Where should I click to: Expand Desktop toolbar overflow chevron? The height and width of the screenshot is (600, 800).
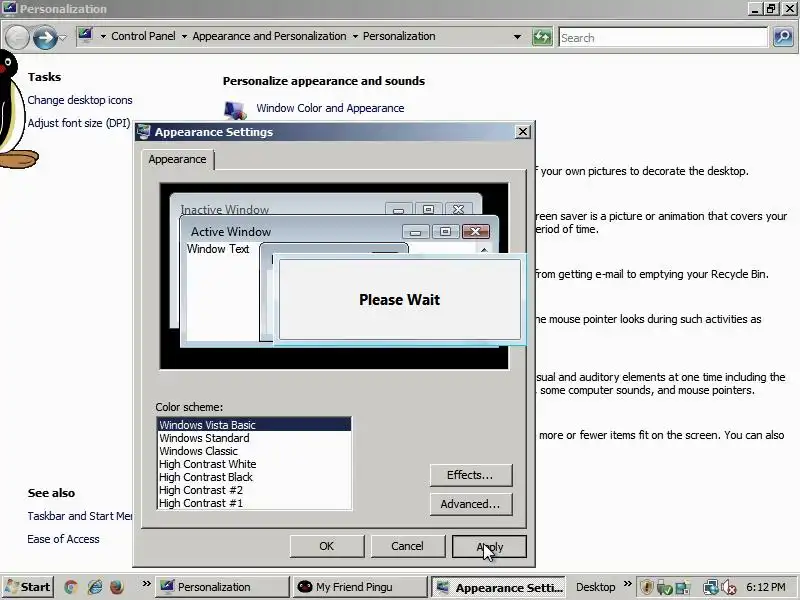(628, 584)
